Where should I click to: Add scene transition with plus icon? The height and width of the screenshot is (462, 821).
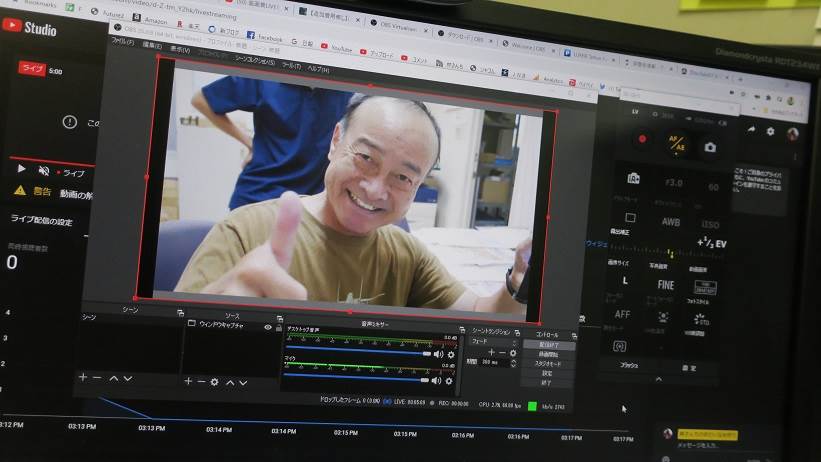(491, 352)
